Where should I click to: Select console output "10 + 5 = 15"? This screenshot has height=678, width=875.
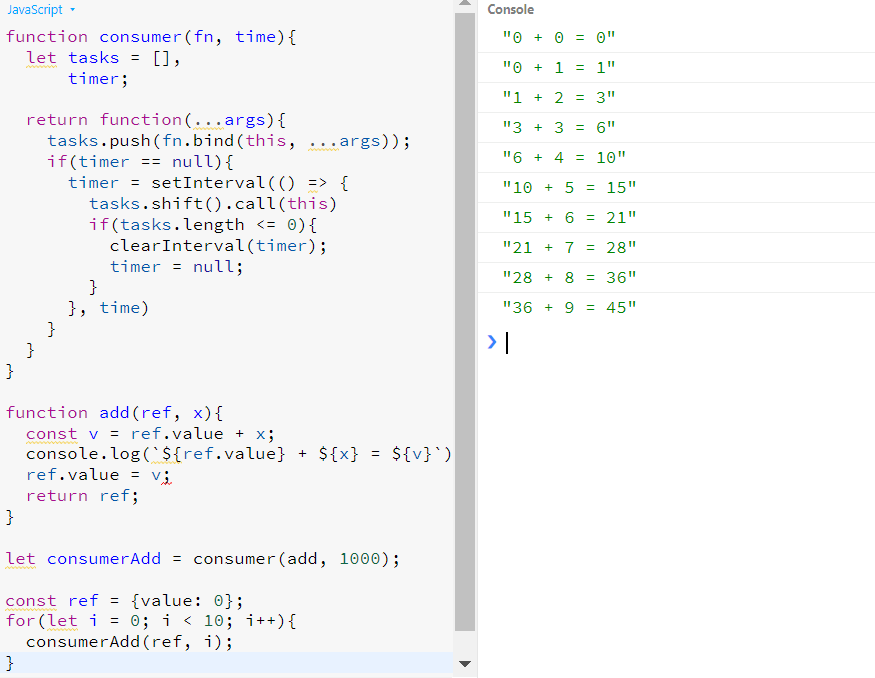[x=569, y=187]
